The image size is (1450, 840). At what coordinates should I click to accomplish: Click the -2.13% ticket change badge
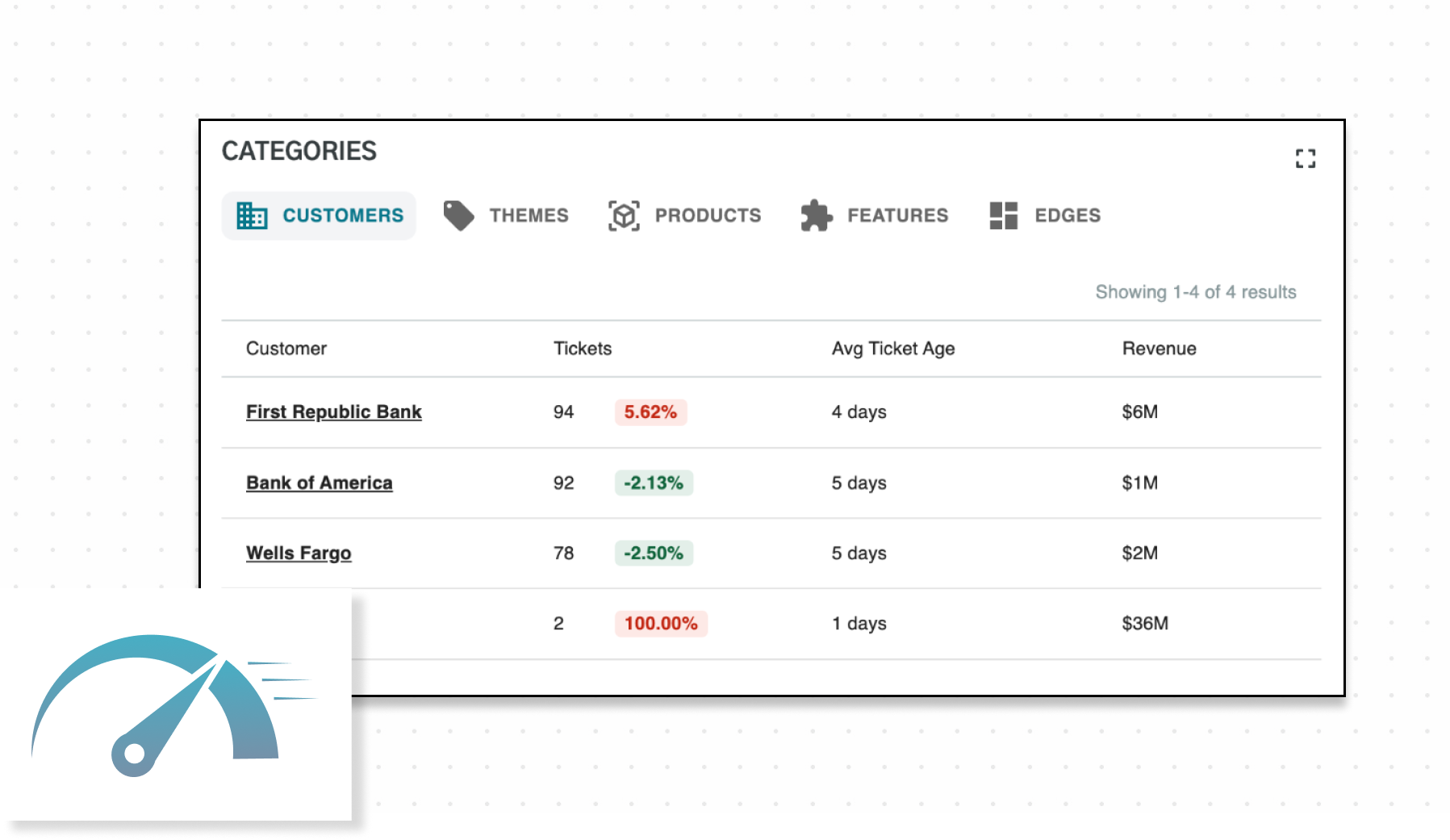click(x=654, y=483)
